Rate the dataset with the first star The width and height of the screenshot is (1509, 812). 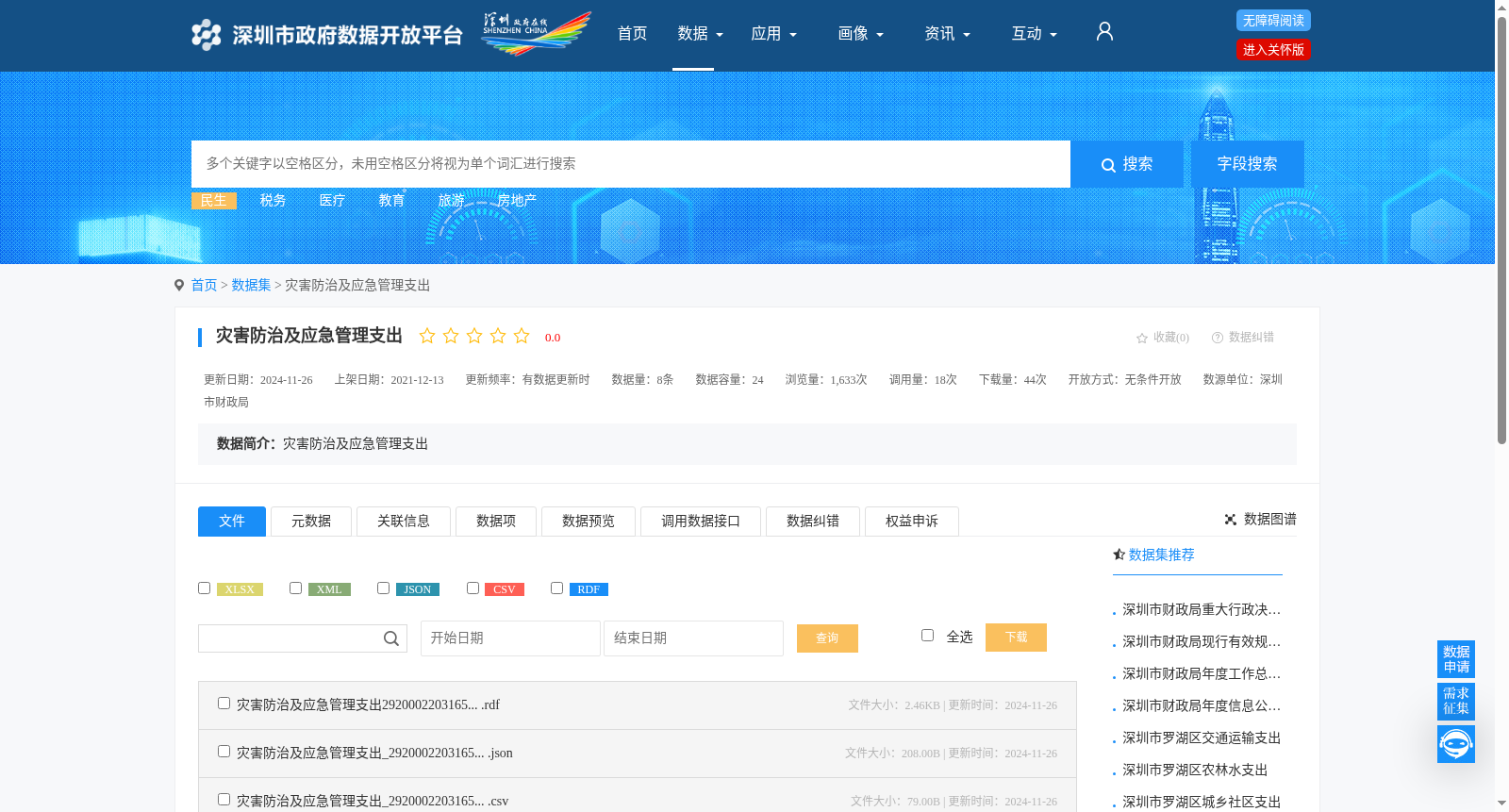(427, 336)
